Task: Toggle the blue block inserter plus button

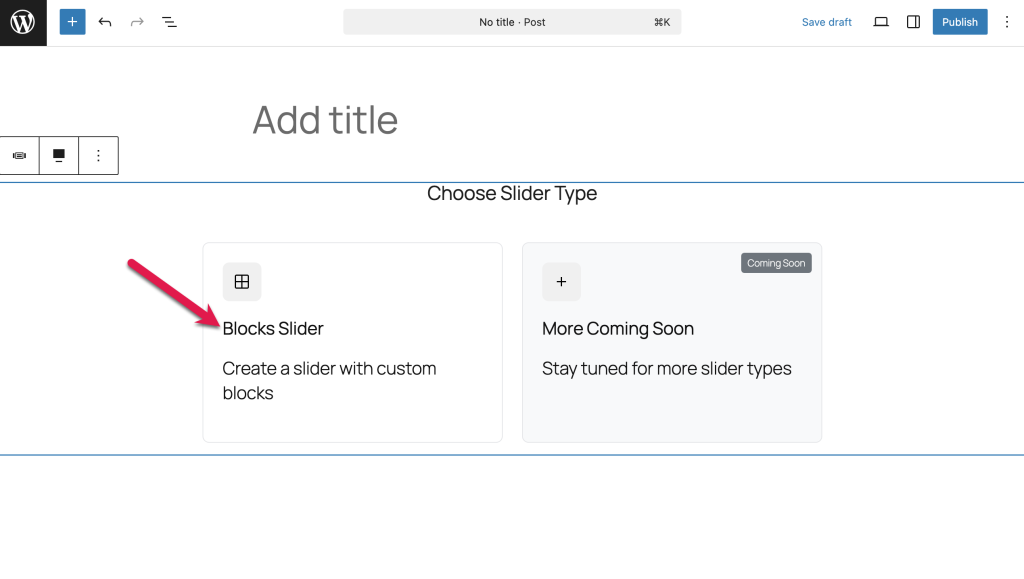Action: pos(72,22)
